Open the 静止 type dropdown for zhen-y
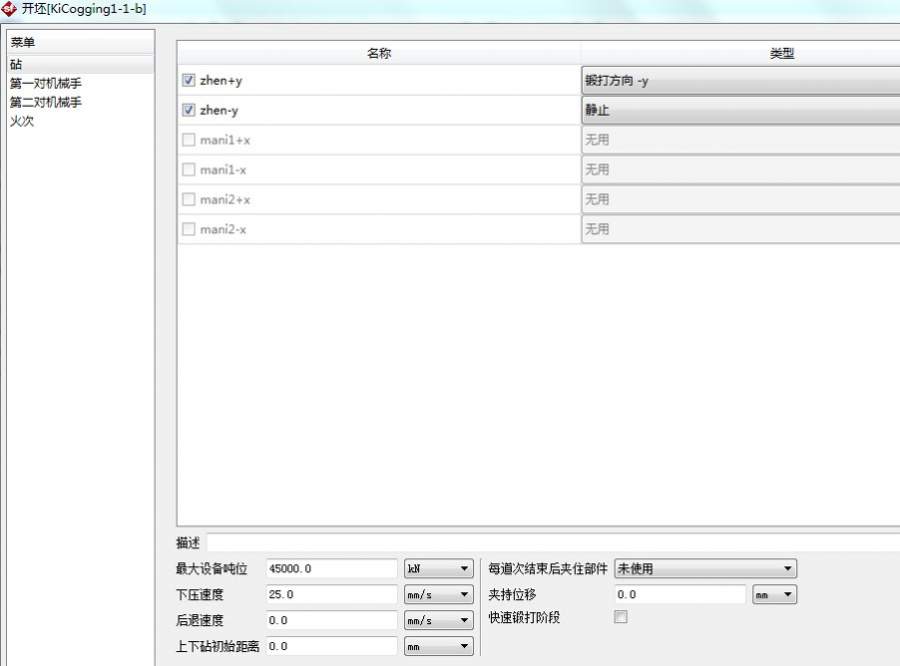 tap(740, 110)
